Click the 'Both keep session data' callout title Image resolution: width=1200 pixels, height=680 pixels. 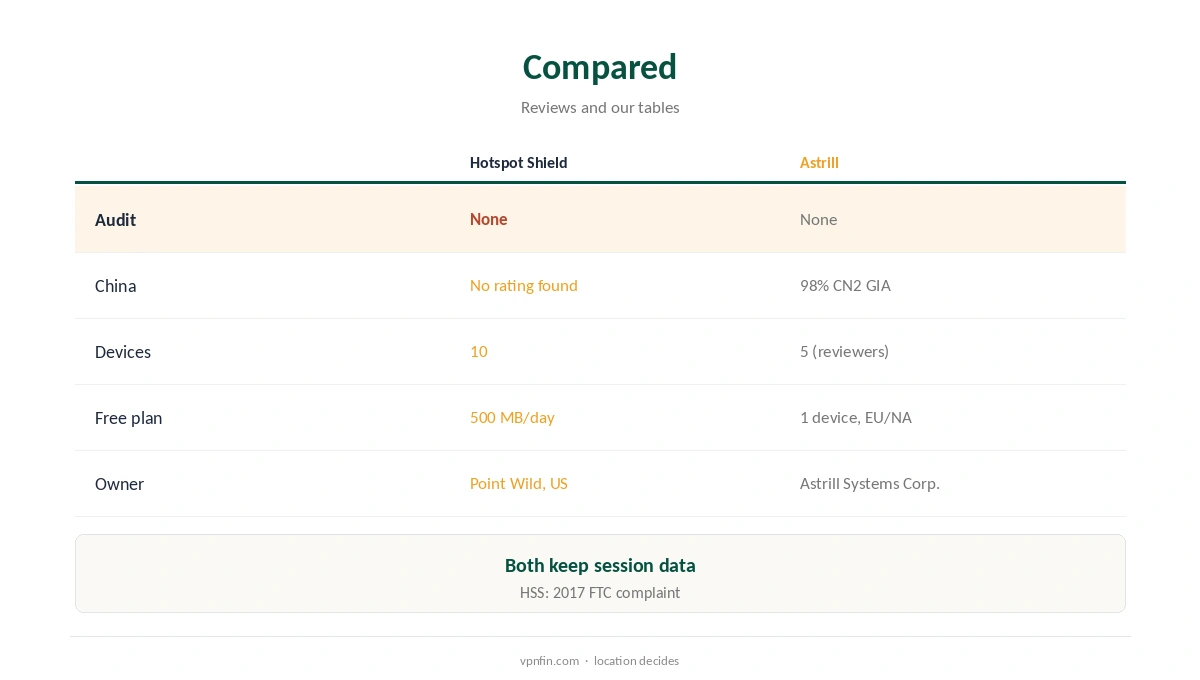pyautogui.click(x=600, y=565)
